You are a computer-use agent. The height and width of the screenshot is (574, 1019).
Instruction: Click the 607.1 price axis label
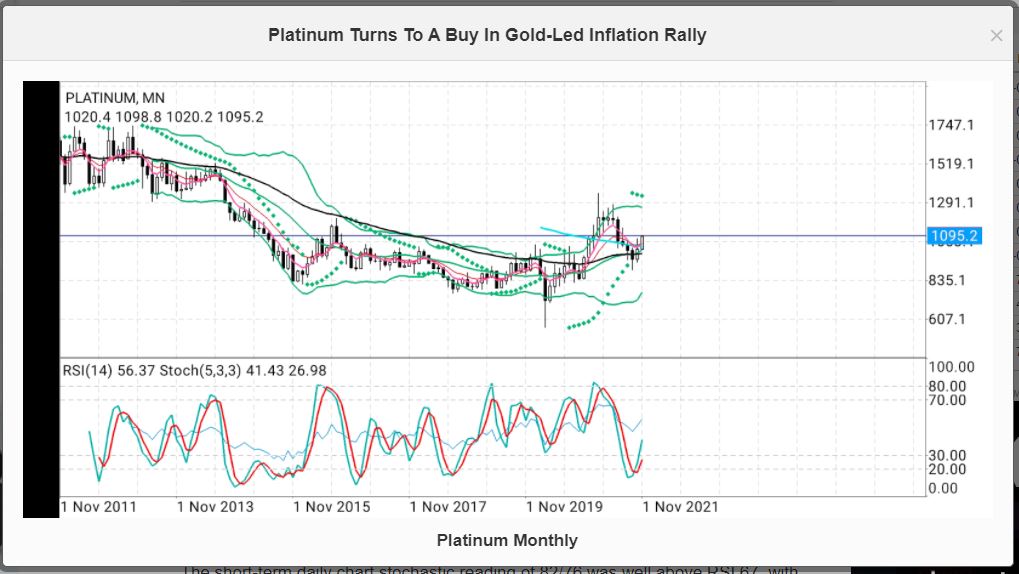947,320
